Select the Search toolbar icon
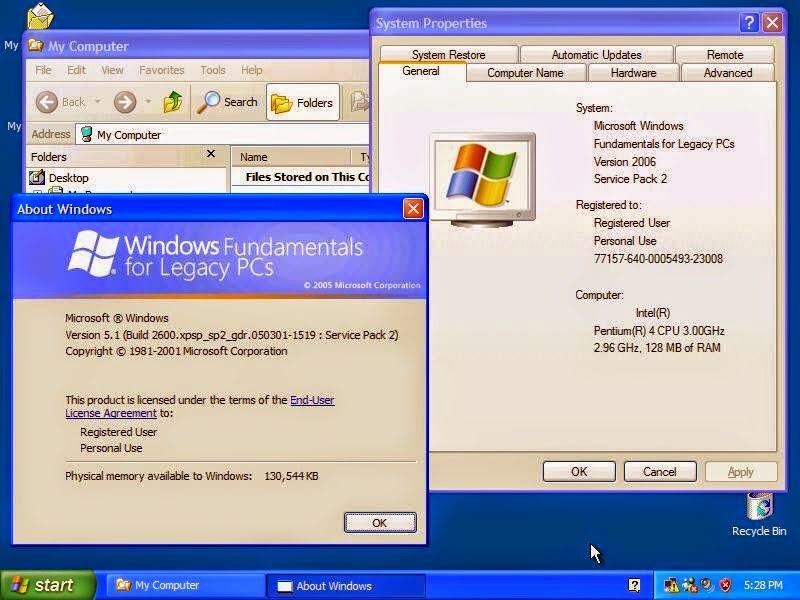 [x=227, y=101]
